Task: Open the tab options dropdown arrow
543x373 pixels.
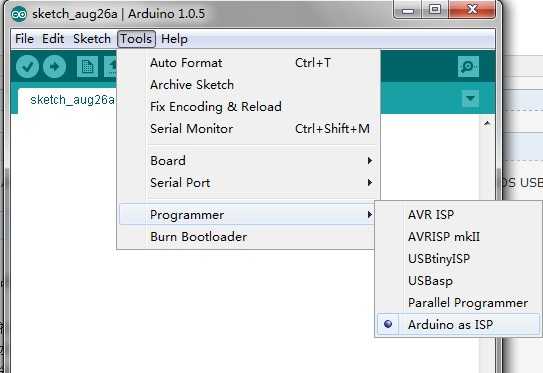Action: [471, 99]
